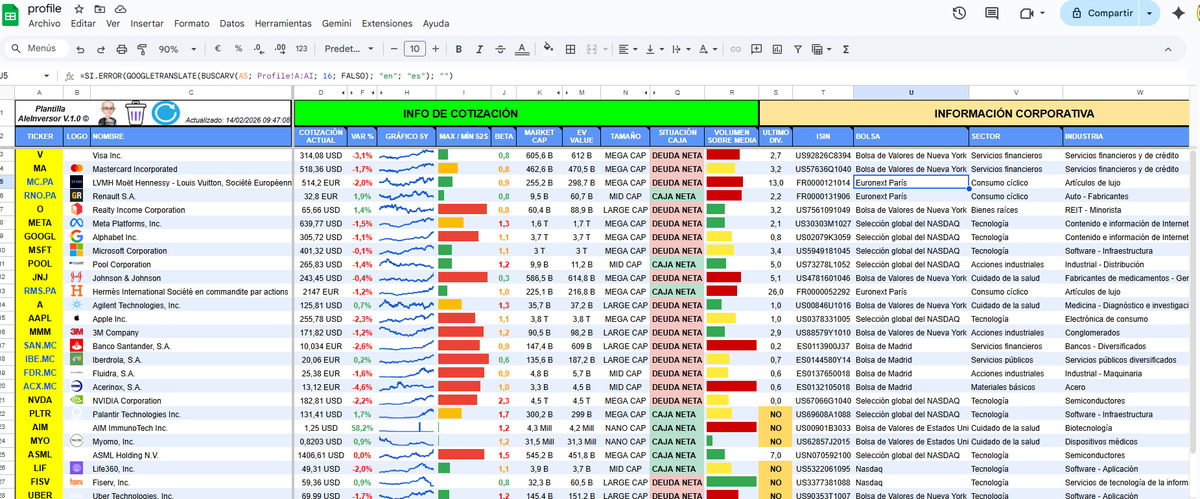Open the text color picker
The image size is (1200, 499).
(520, 49)
